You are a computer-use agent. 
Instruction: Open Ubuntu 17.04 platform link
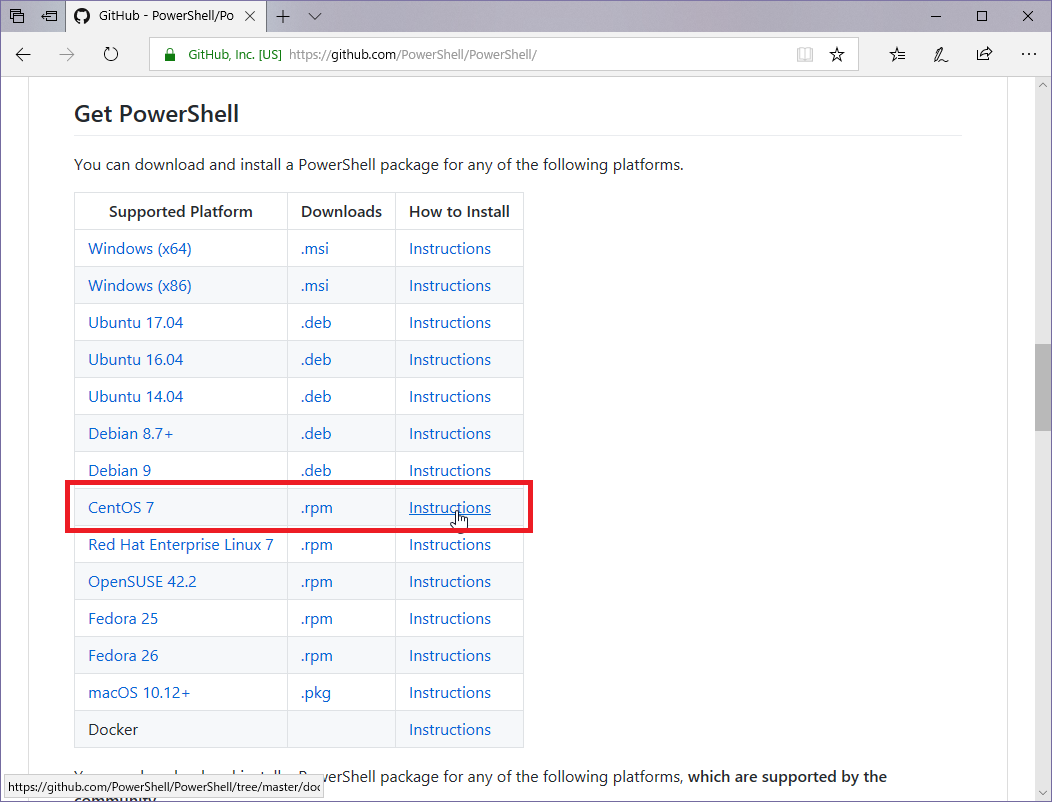pos(136,322)
